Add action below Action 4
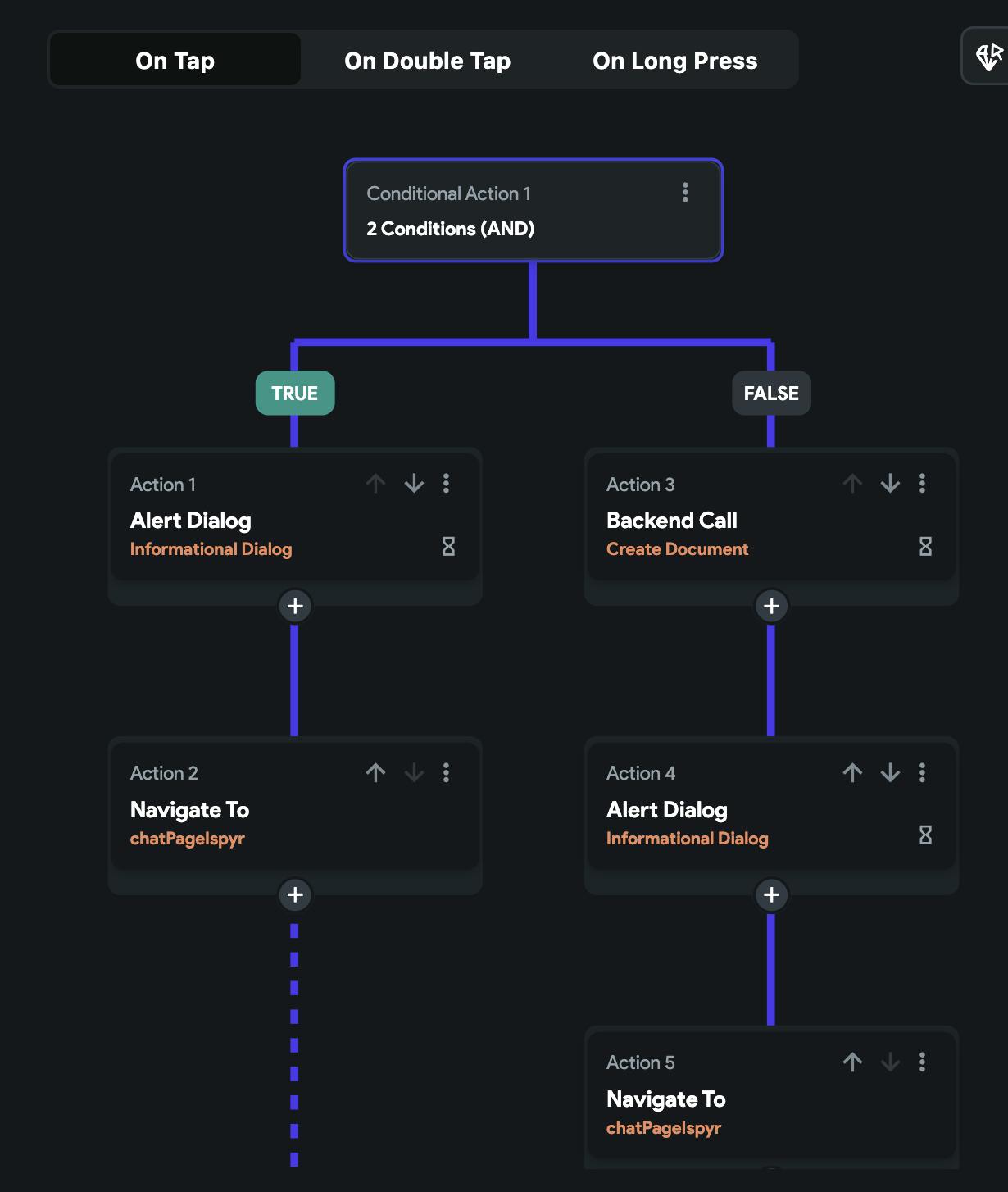Image resolution: width=1008 pixels, height=1192 pixels. click(x=771, y=894)
